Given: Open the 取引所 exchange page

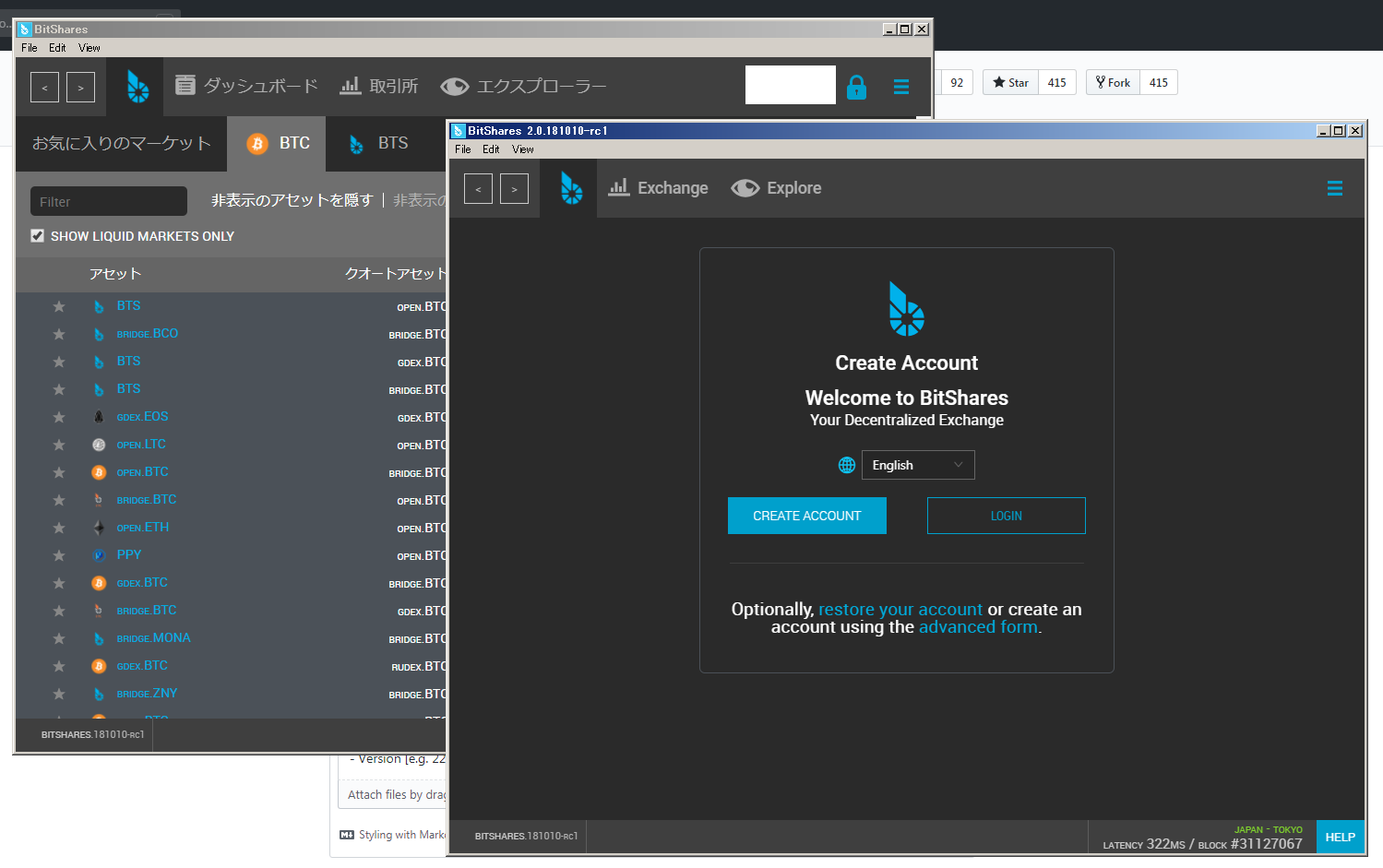Looking at the screenshot, I should (379, 86).
